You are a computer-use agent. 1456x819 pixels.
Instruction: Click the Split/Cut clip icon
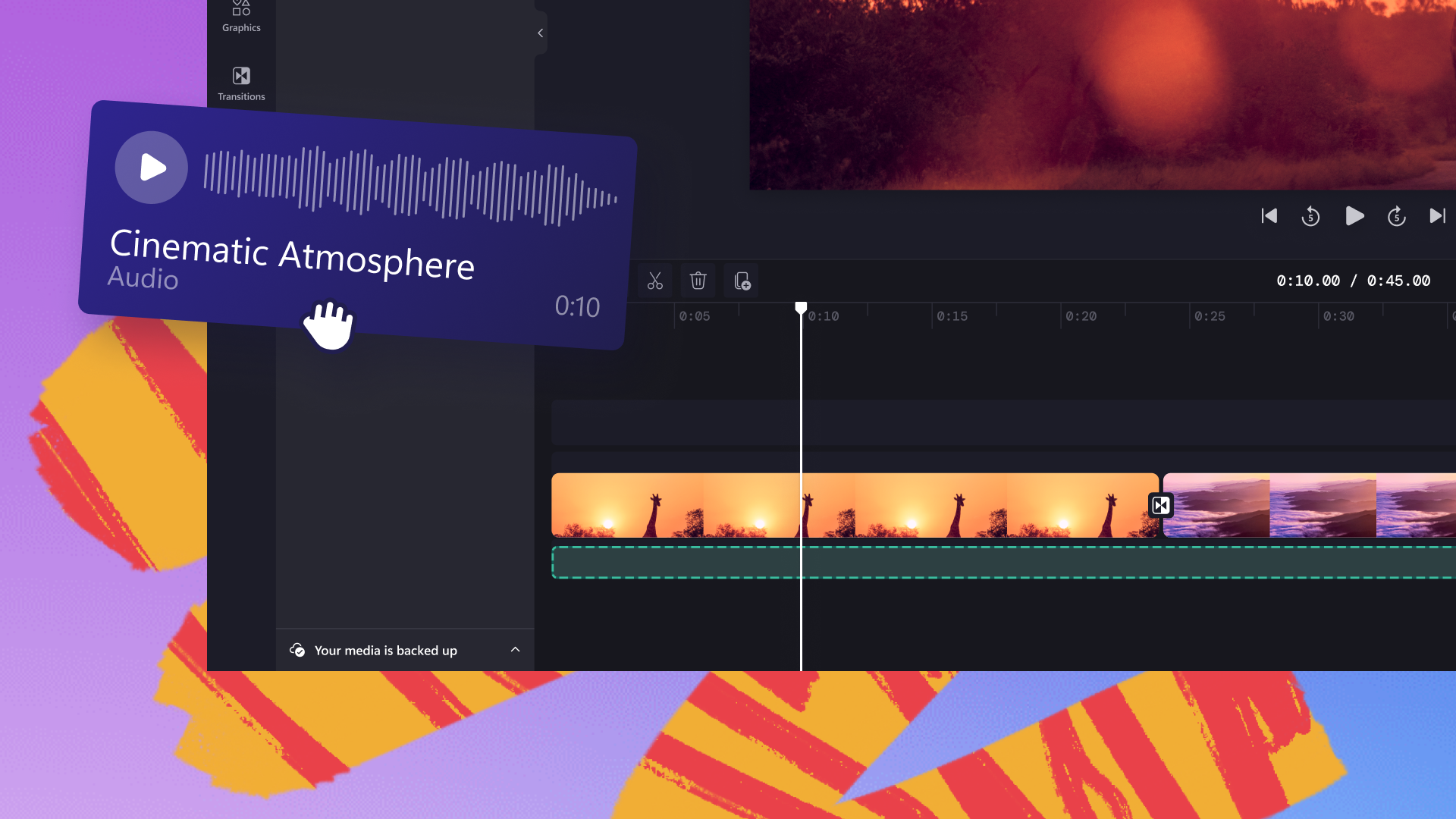655,280
